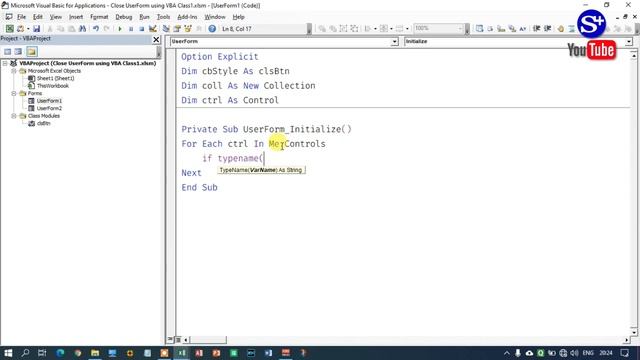Click the Insert UserForm toolbar icon
This screenshot has width=640, height=360.
tap(20, 29)
